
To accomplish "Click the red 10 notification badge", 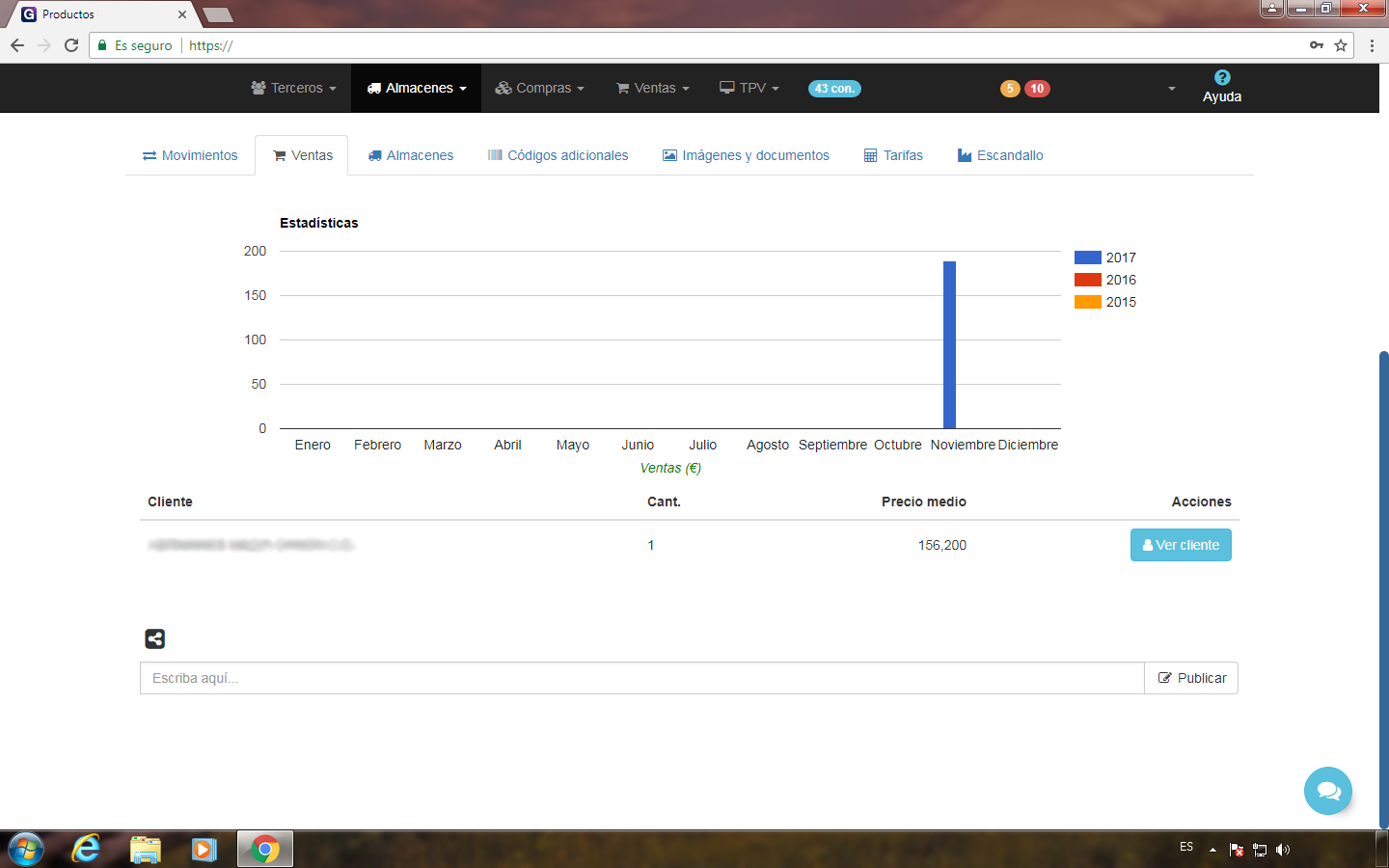I will [x=1037, y=89].
